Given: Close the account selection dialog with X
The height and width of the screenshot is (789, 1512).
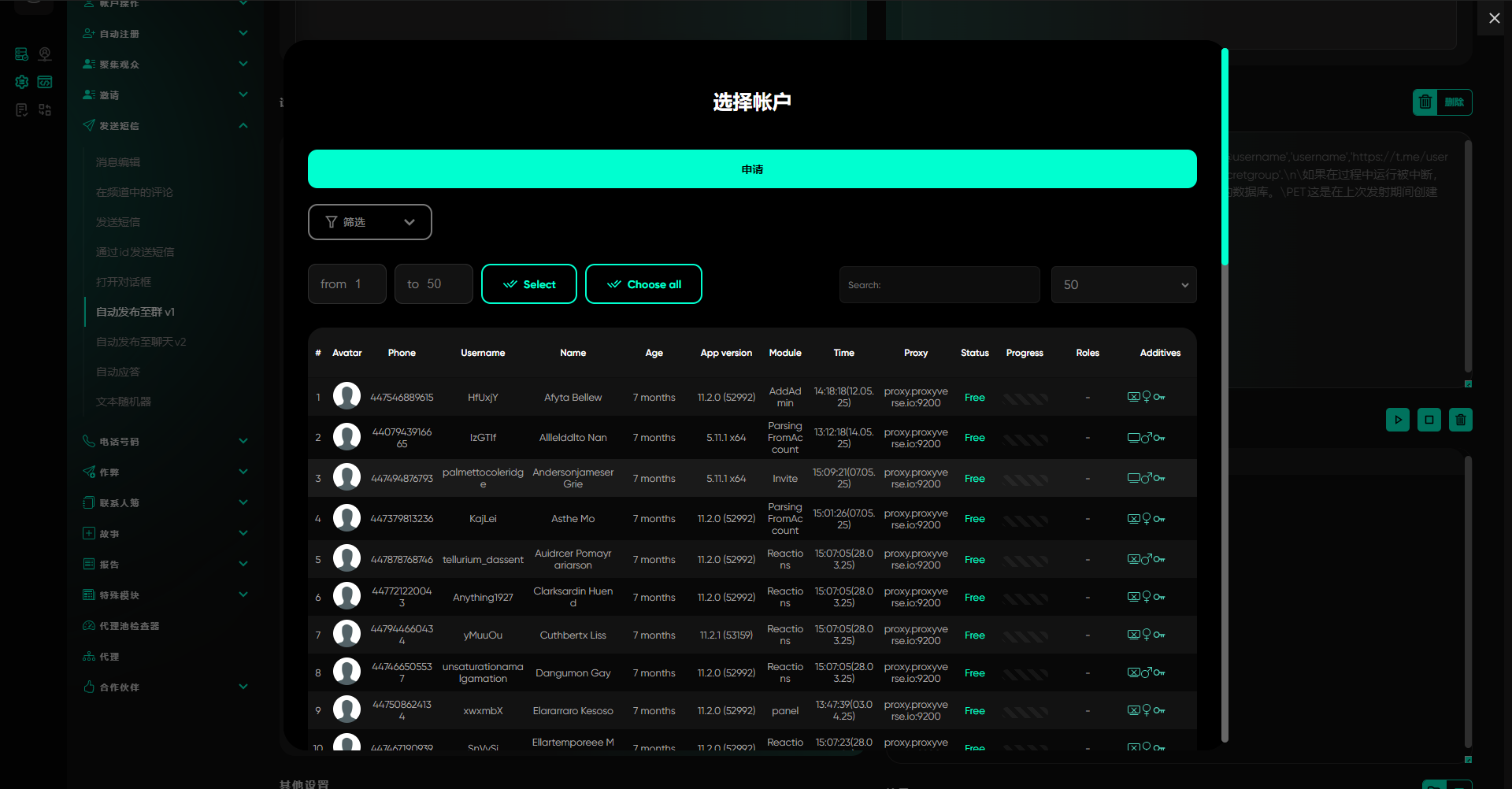Looking at the screenshot, I should point(1494,18).
